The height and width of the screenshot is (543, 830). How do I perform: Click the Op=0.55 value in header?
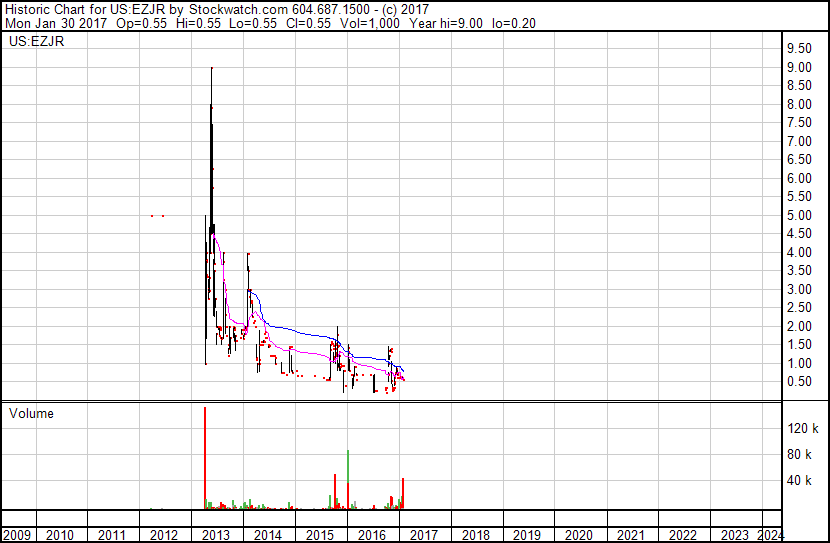[x=142, y=23]
